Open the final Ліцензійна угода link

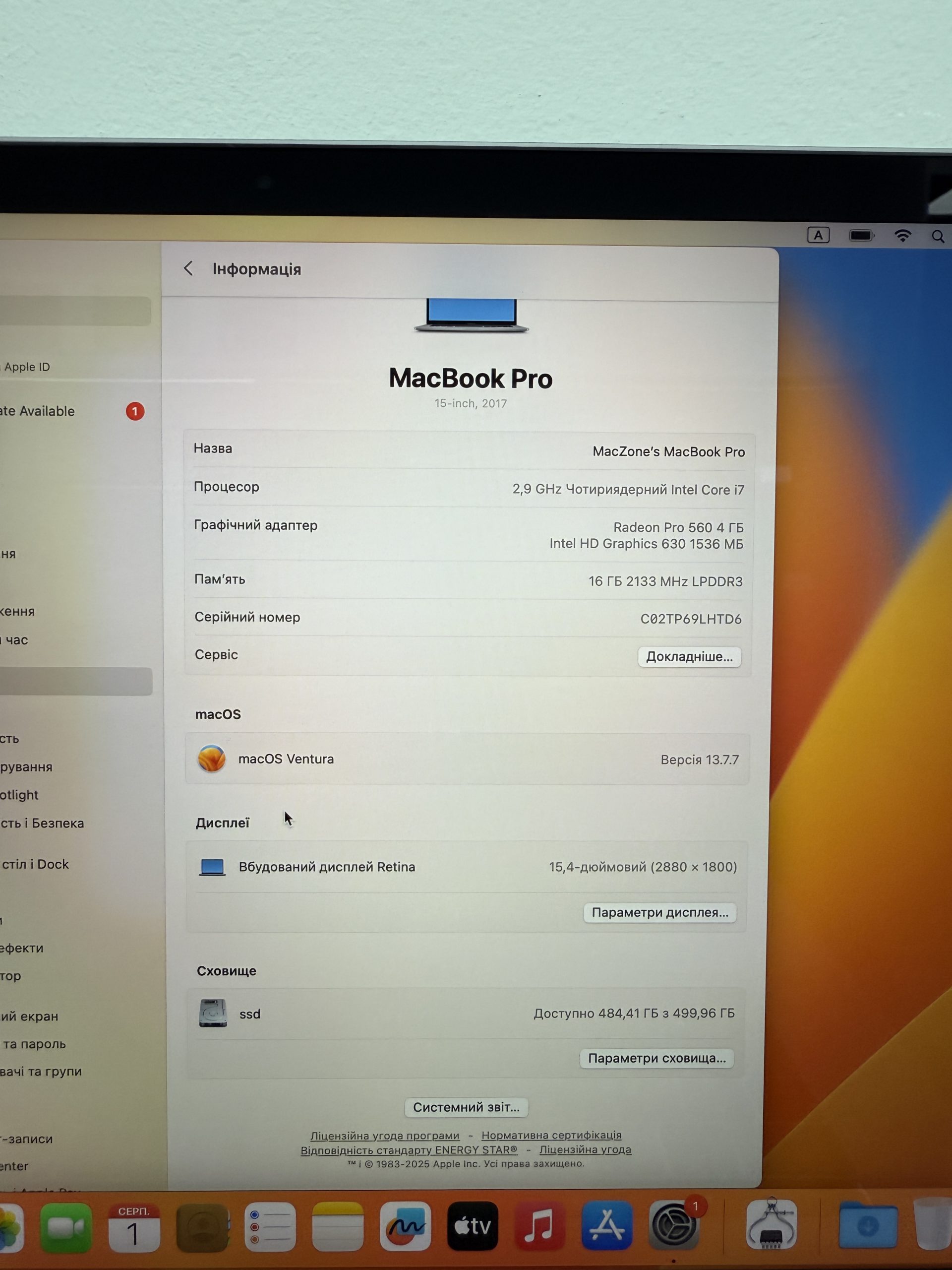click(x=585, y=1149)
